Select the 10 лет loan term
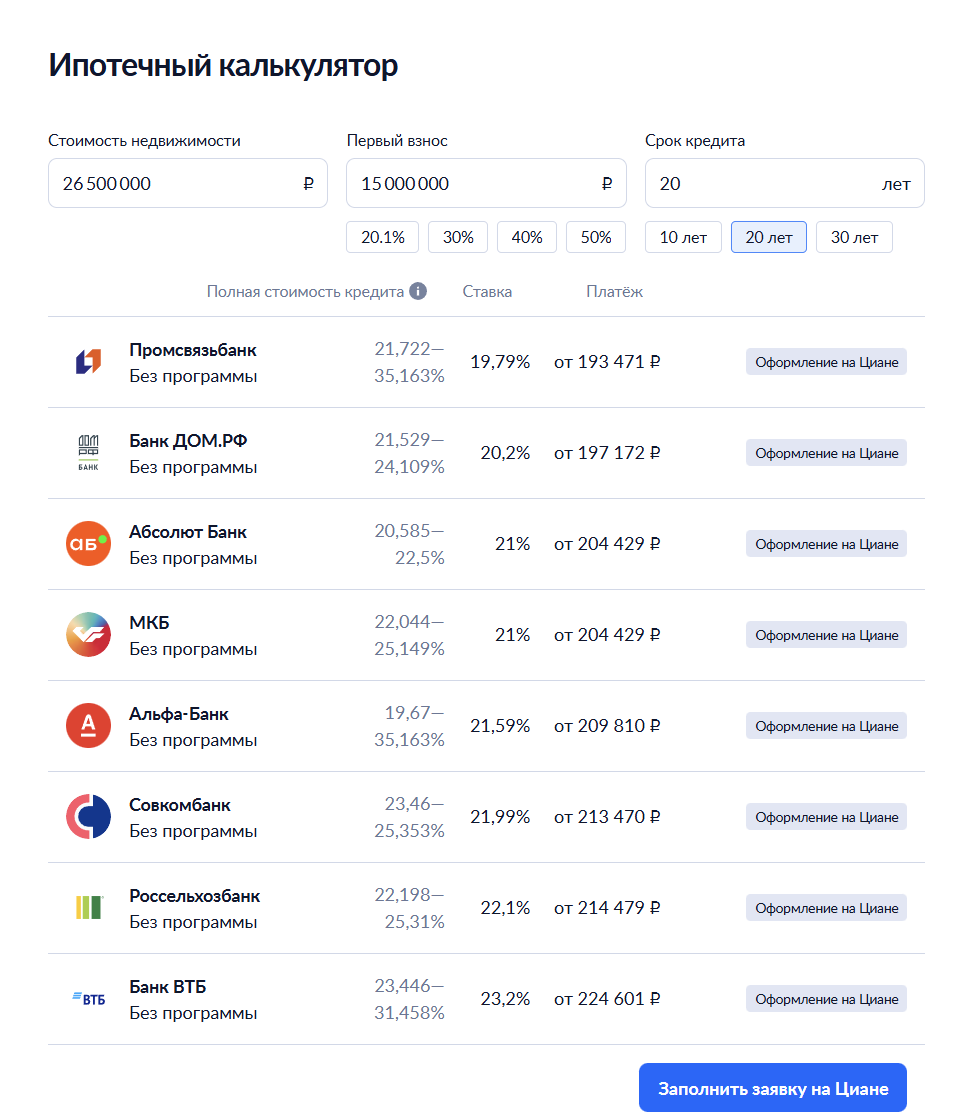The width and height of the screenshot is (966, 1119). tap(683, 237)
